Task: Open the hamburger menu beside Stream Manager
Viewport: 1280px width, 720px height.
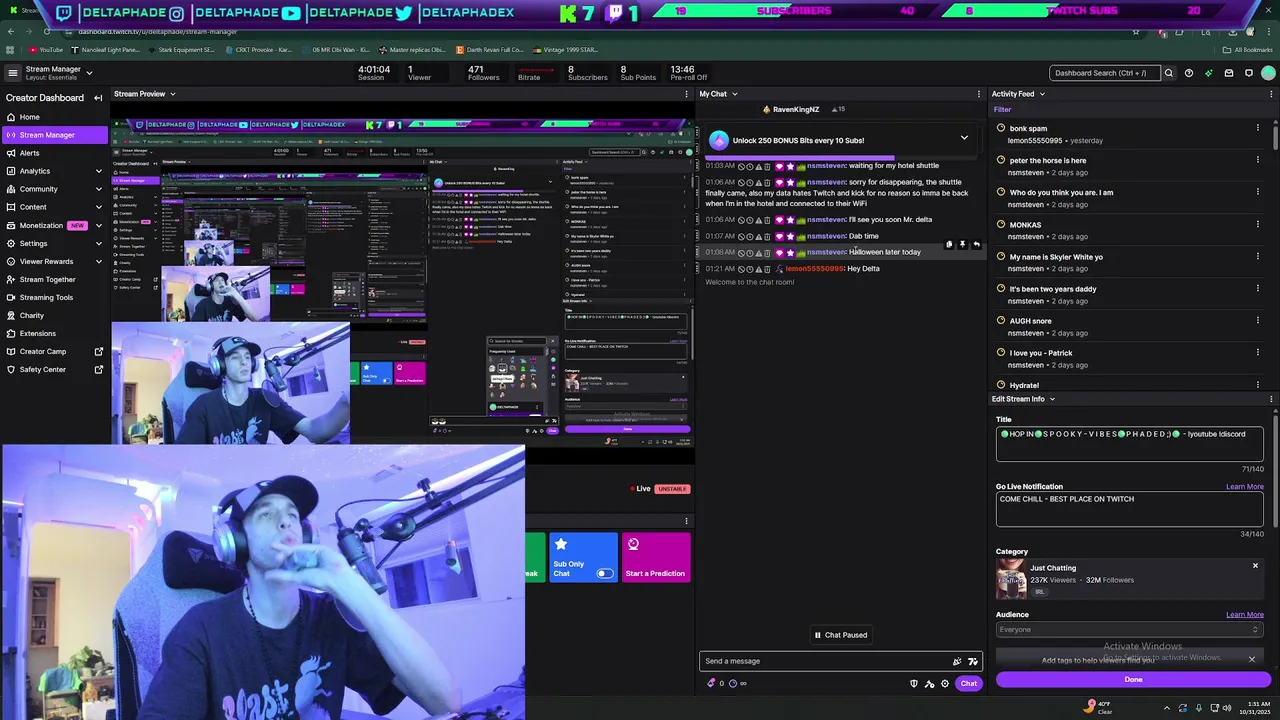Action: (x=12, y=73)
